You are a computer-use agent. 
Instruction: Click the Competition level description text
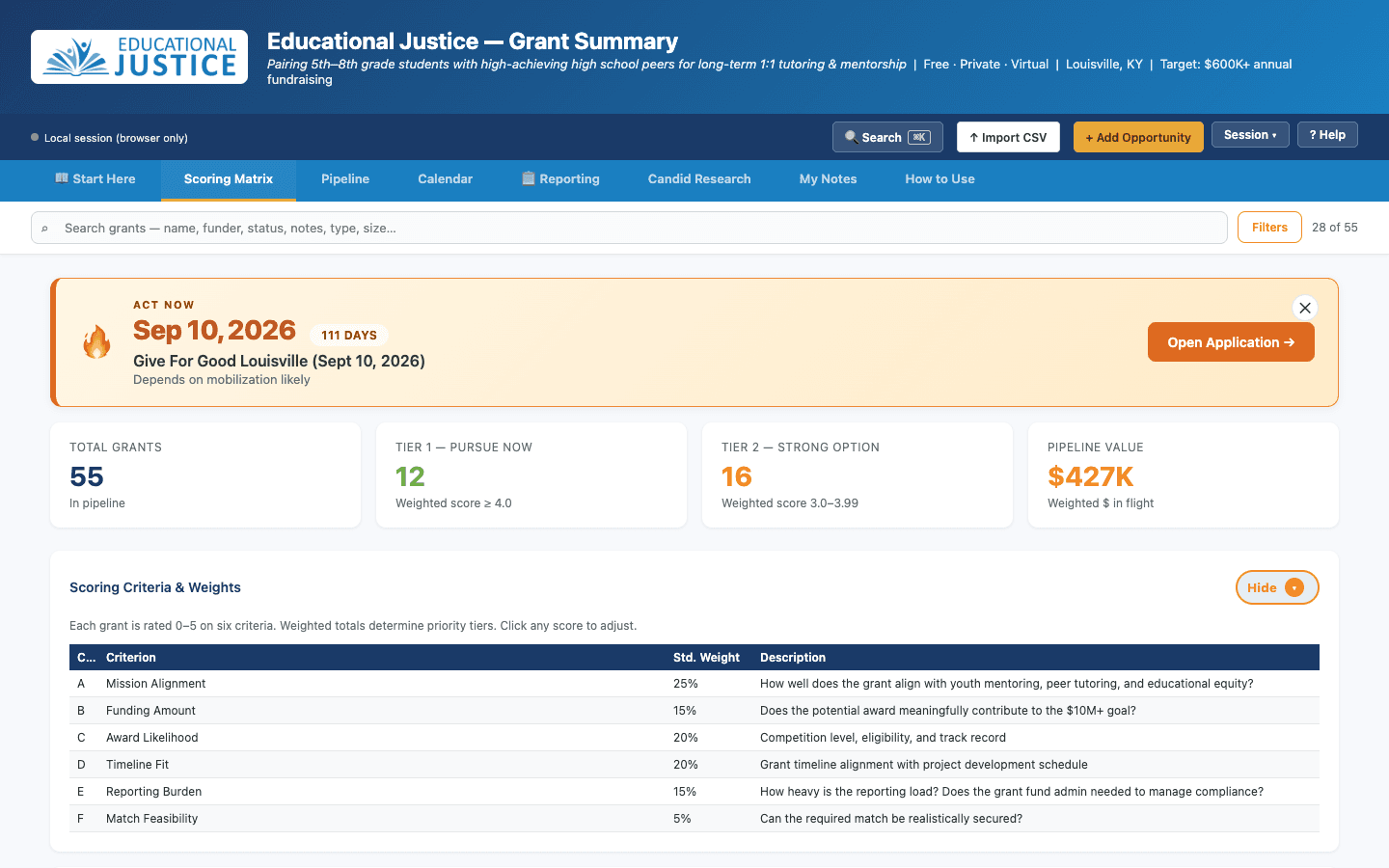[883, 738]
